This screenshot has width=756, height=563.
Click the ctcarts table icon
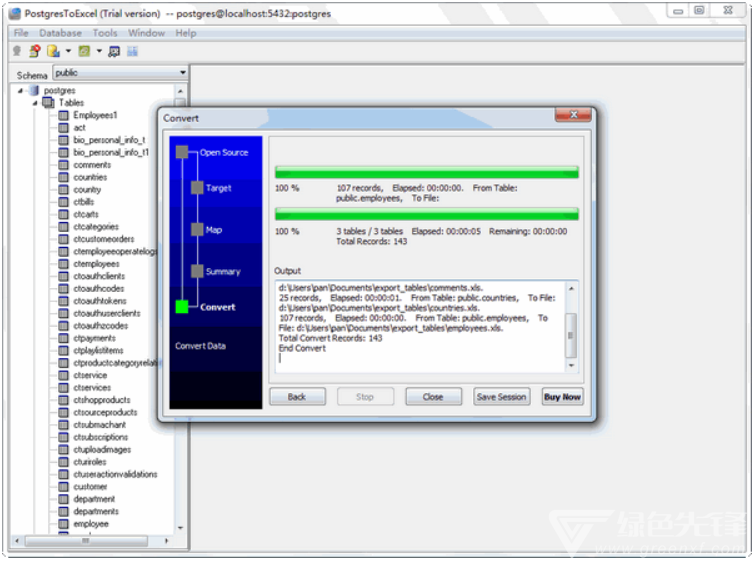pyautogui.click(x=63, y=214)
